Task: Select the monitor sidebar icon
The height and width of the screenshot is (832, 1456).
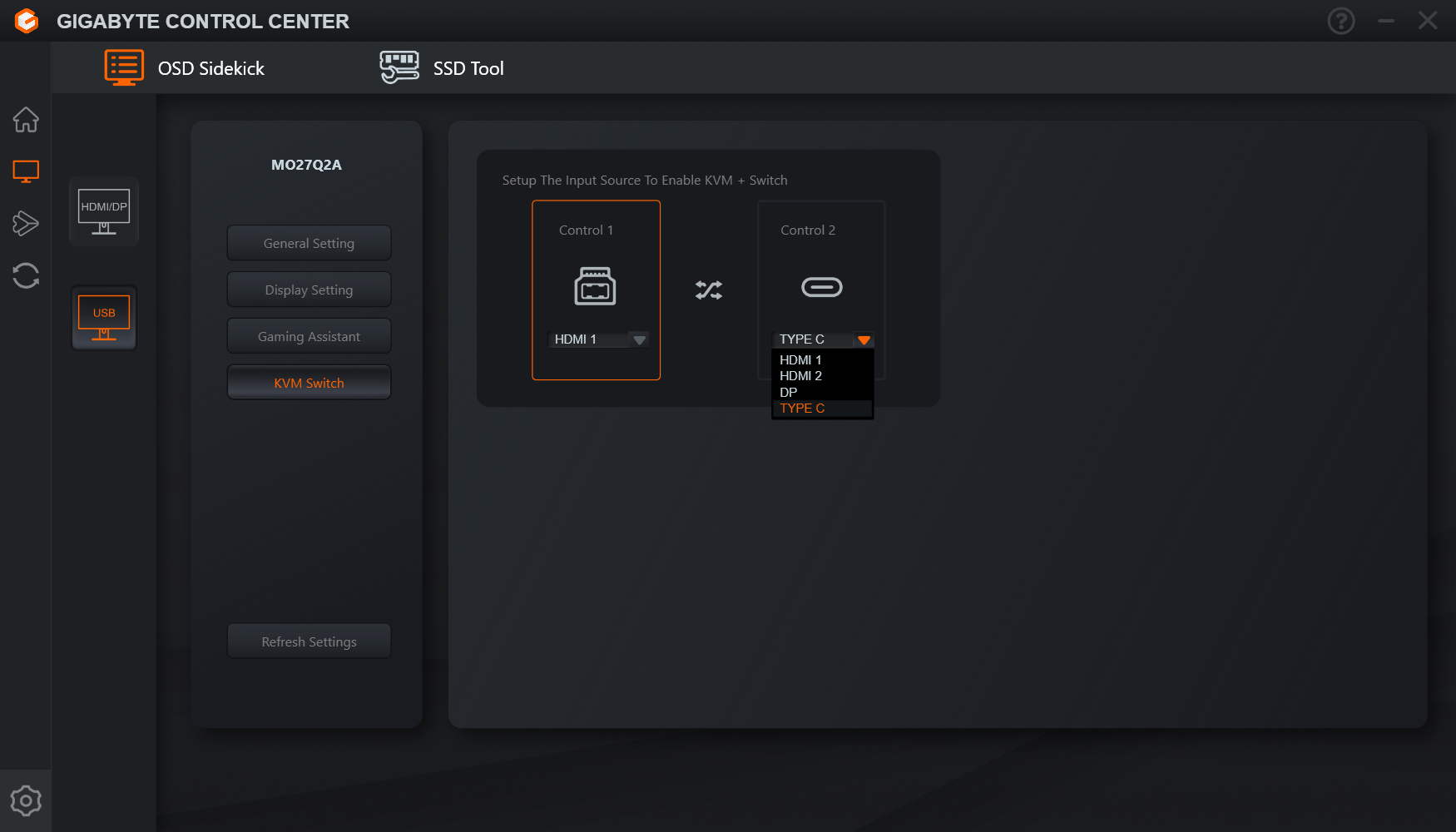Action: [26, 171]
